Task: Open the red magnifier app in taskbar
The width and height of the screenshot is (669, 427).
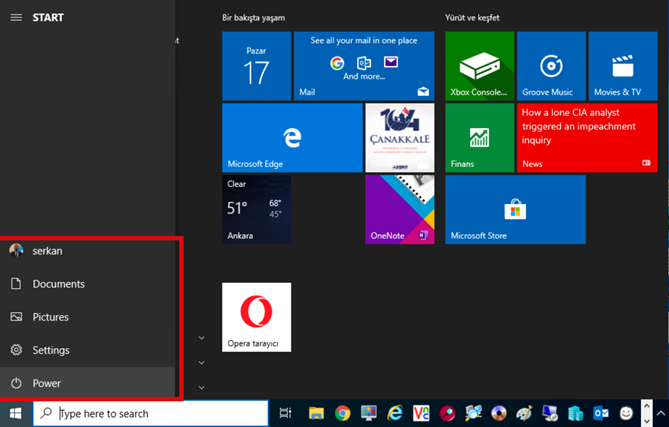Action: tap(447, 413)
